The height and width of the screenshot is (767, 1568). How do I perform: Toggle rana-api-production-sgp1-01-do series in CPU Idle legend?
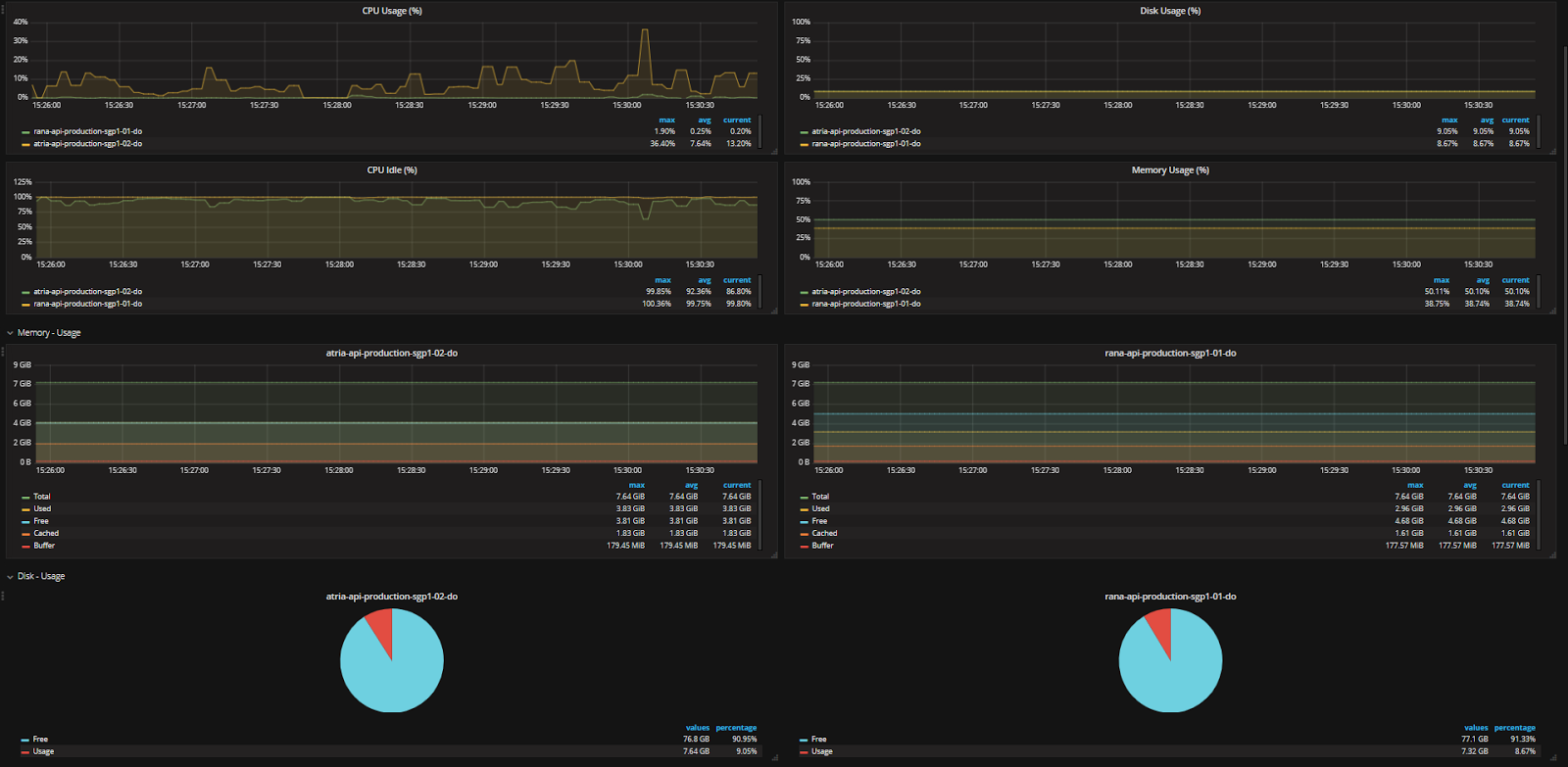click(x=88, y=304)
